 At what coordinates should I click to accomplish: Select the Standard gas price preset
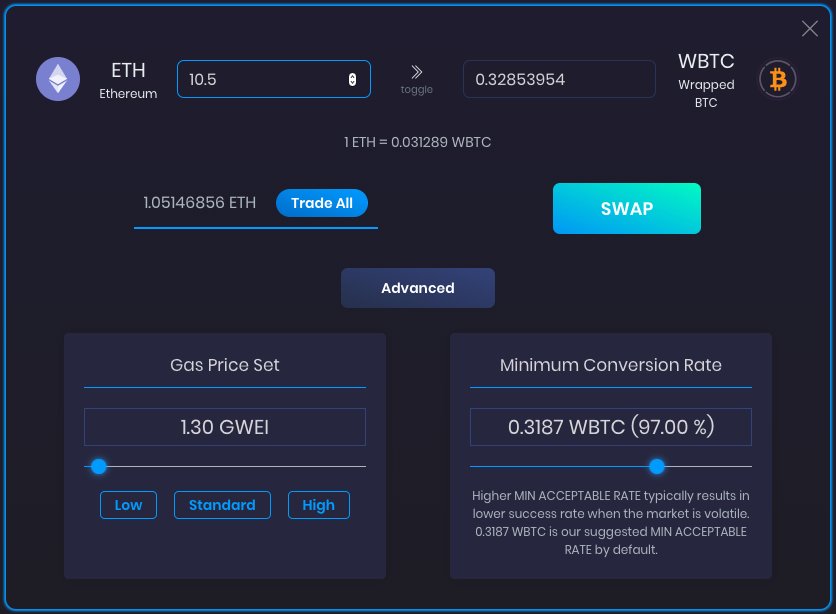(x=222, y=505)
